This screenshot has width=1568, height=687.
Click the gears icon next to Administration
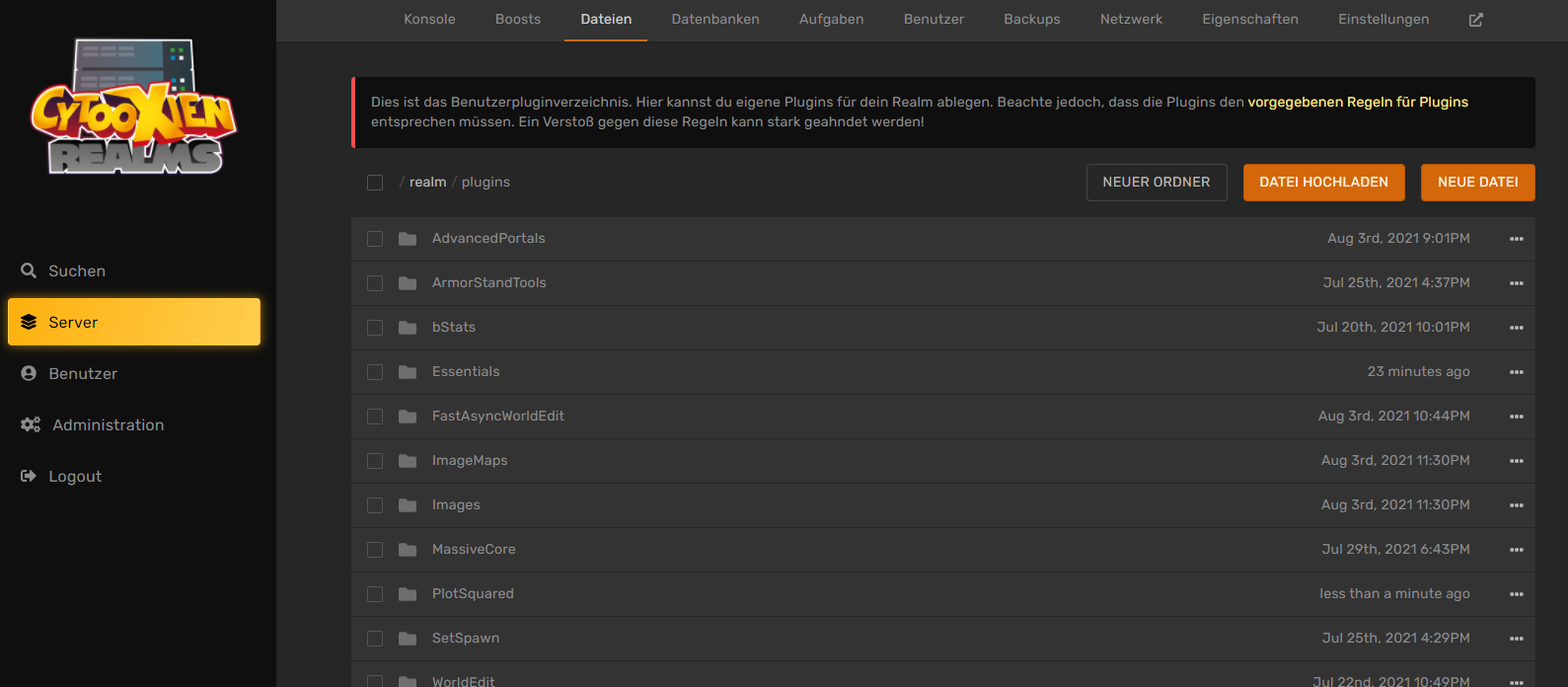pos(31,424)
